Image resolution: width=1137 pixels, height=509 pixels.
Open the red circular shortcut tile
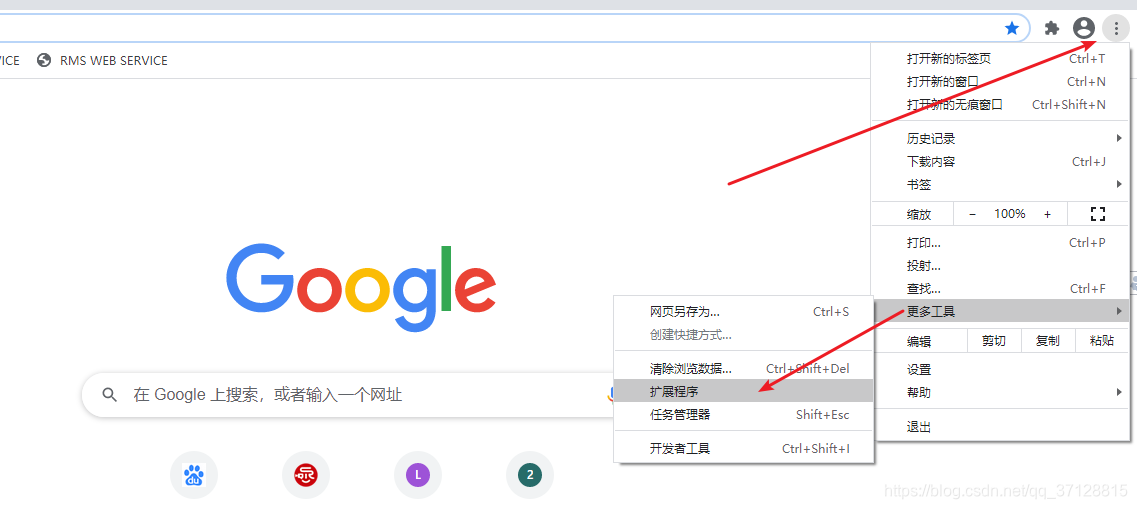point(306,475)
